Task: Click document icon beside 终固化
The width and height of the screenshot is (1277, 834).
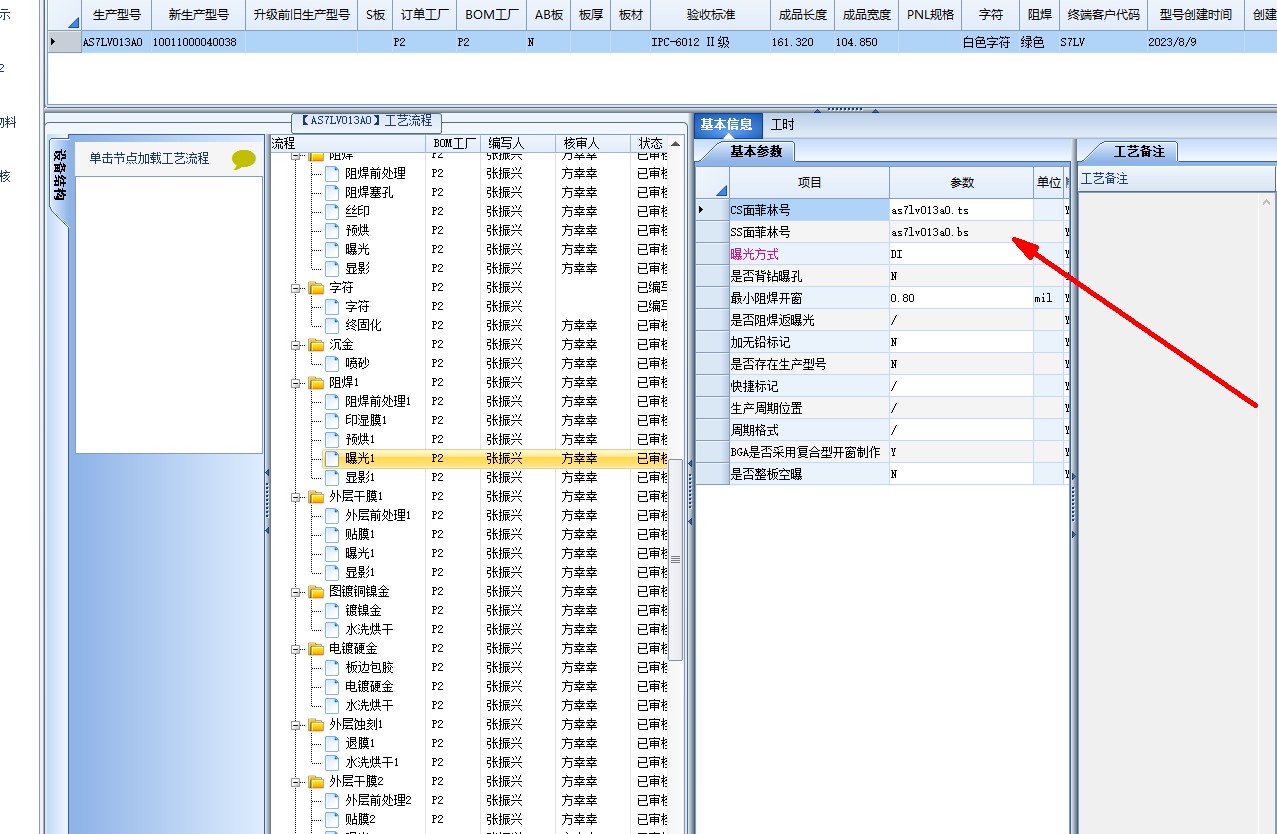Action: [x=332, y=325]
